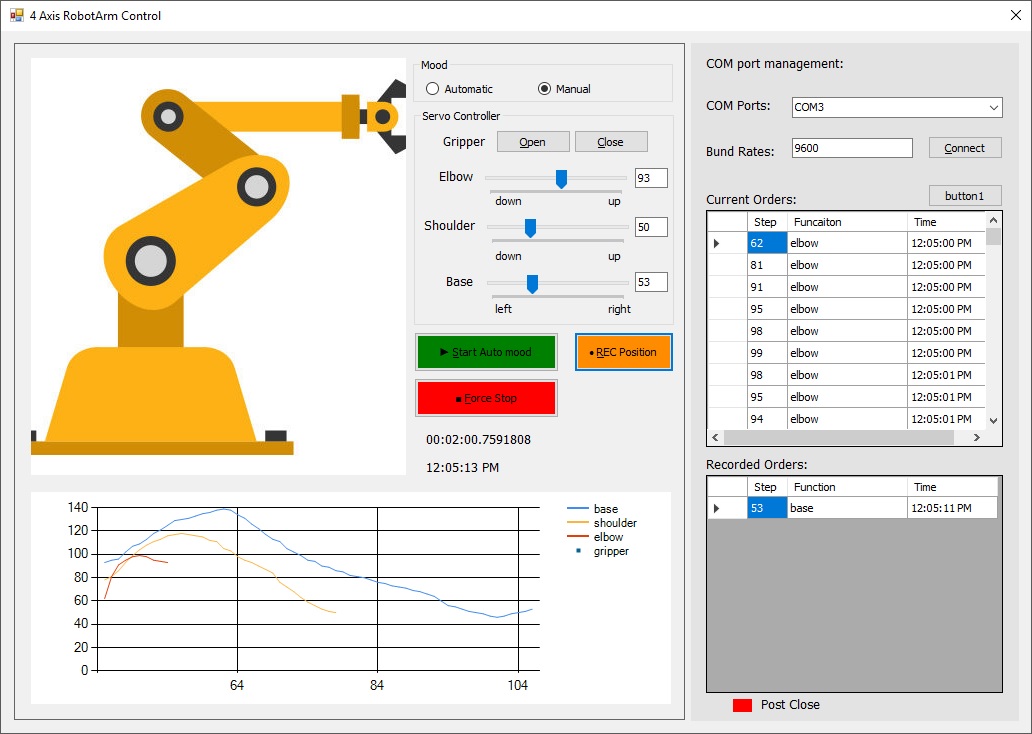Click the red Post Close indicator

(743, 705)
